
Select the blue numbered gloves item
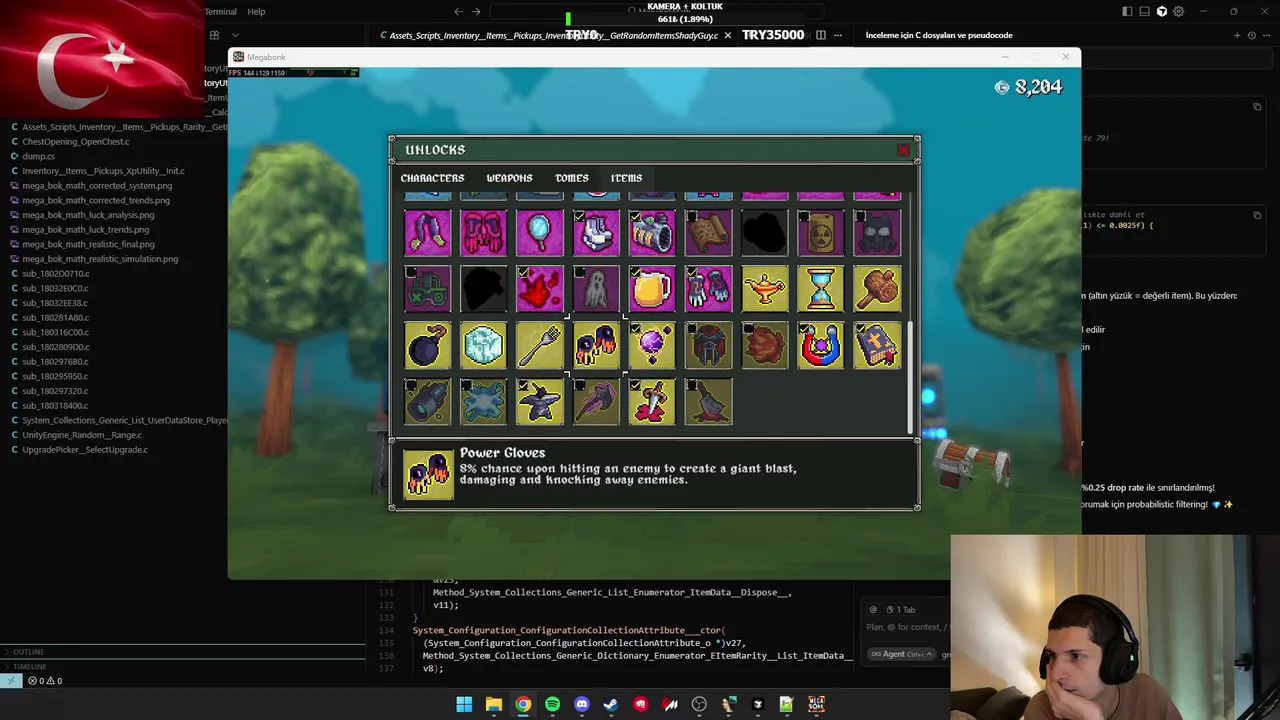[708, 289]
